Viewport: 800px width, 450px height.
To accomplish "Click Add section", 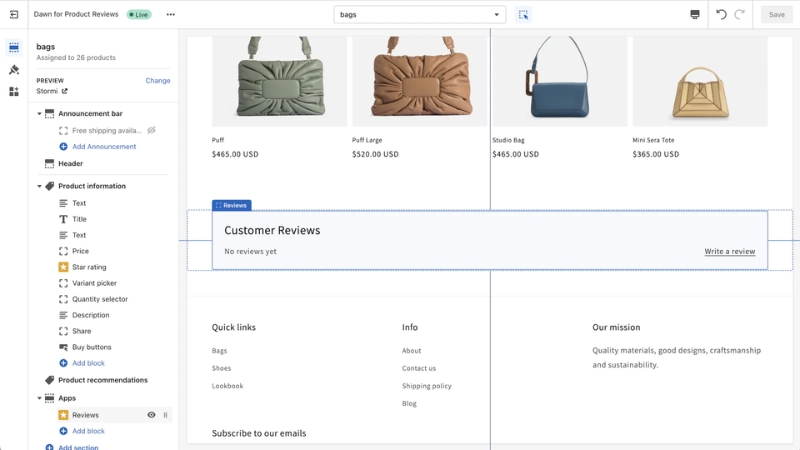I will 78,447.
